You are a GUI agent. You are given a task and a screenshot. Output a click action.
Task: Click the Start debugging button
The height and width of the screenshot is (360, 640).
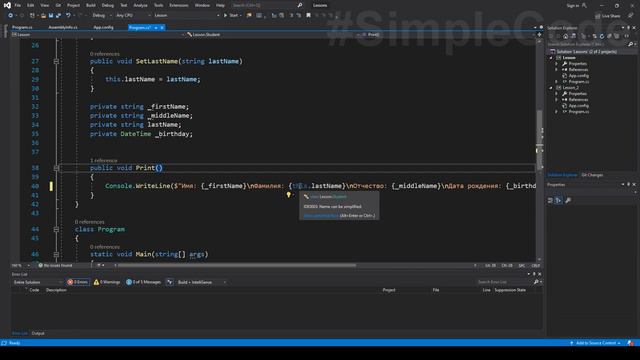tap(231, 15)
